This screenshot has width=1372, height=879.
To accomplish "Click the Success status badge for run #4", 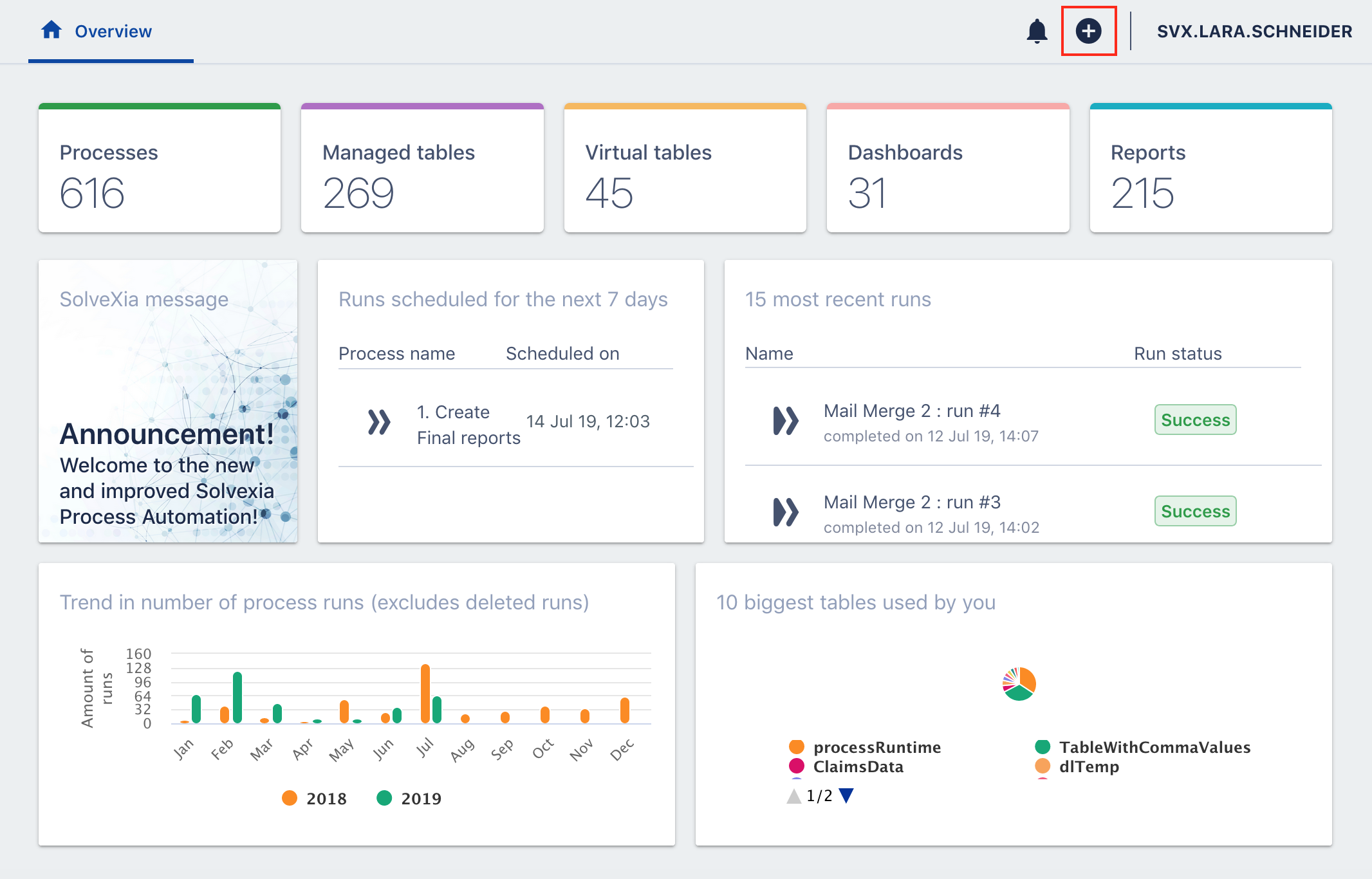I will coord(1194,420).
